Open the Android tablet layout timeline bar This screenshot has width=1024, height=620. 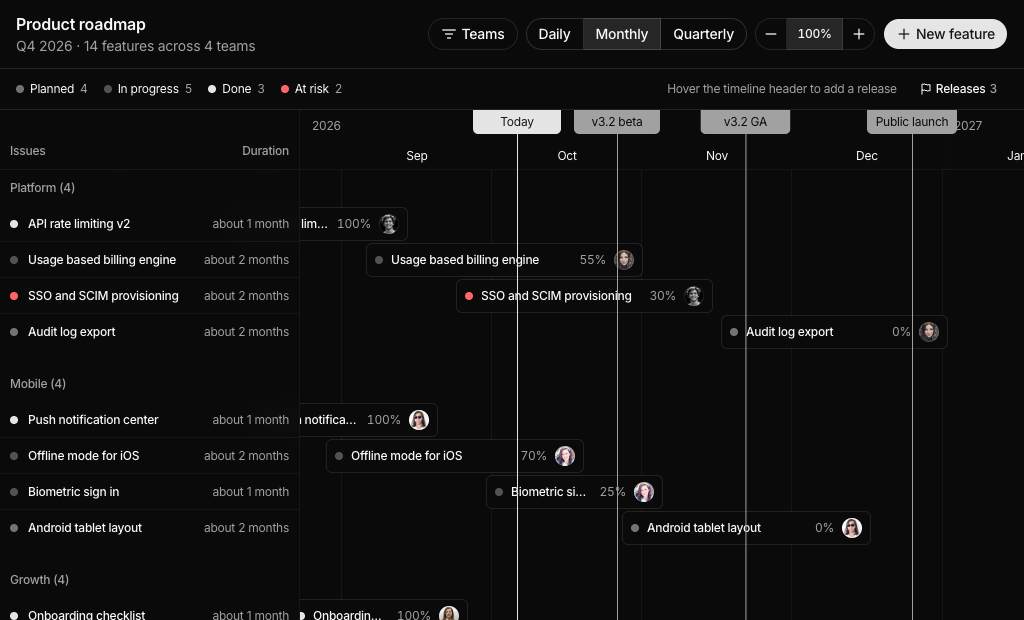click(746, 528)
